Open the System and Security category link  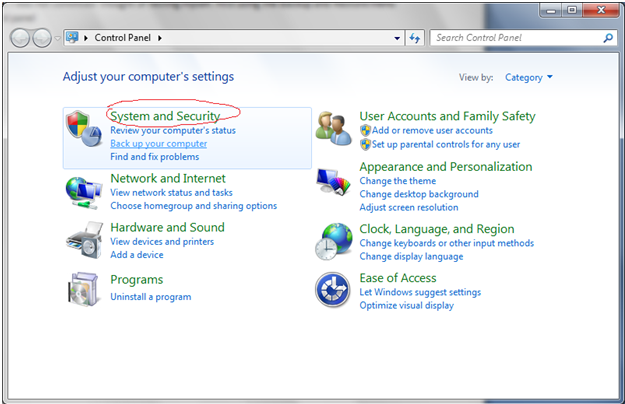(x=165, y=116)
